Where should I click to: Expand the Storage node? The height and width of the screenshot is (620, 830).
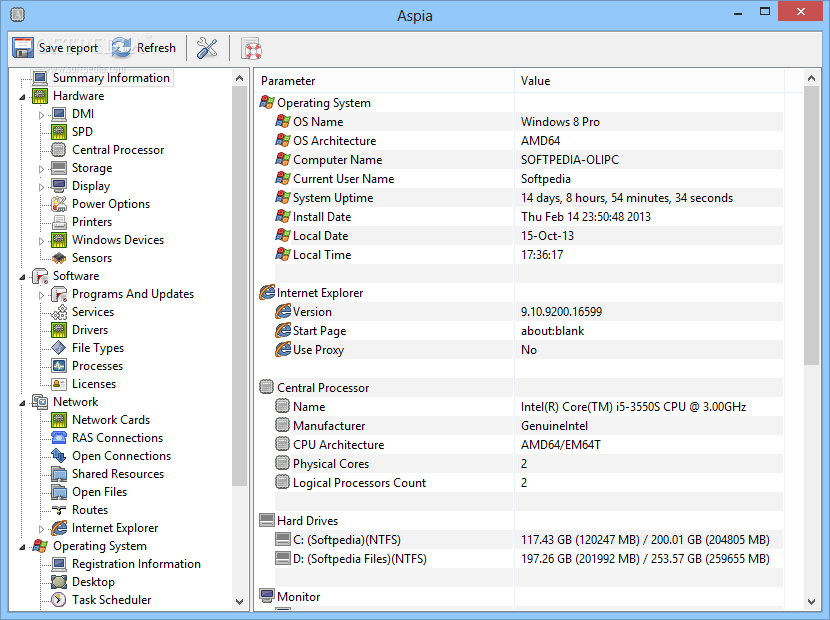coord(41,169)
